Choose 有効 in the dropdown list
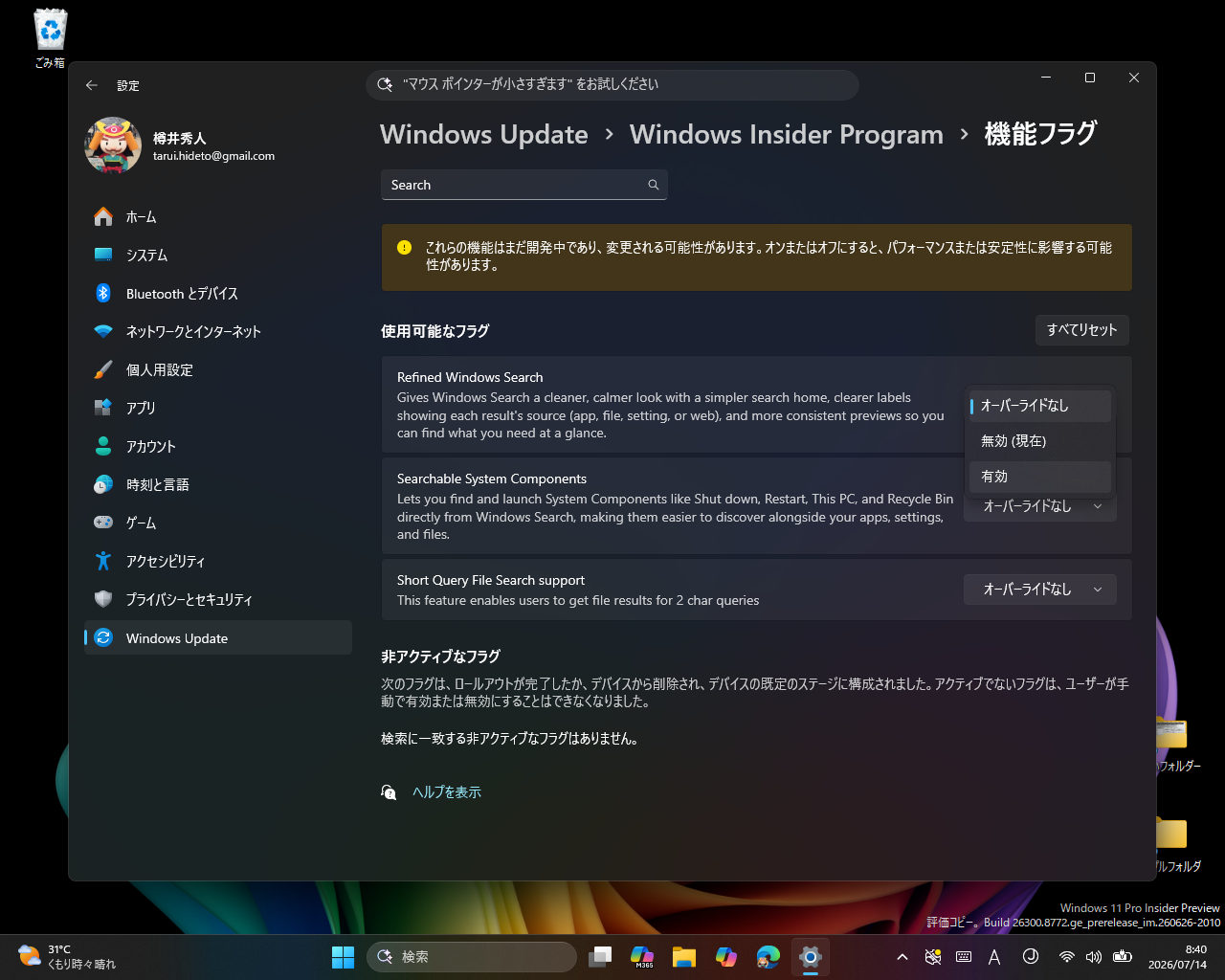The image size is (1225, 980). point(1040,477)
